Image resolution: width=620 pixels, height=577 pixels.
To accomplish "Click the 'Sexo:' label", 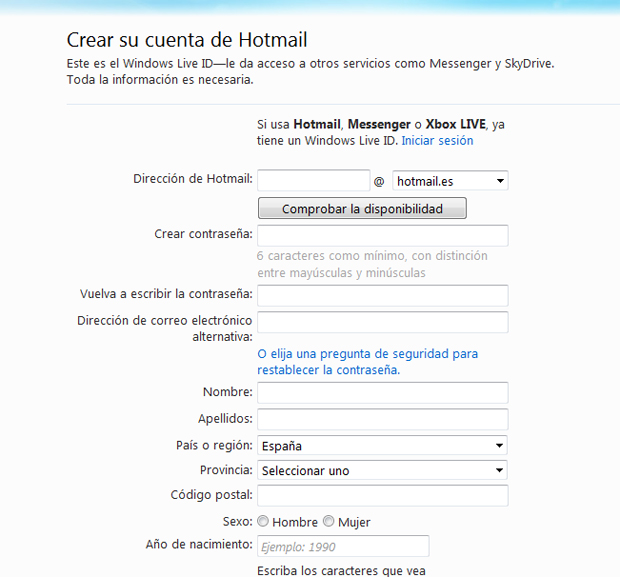I will [238, 522].
